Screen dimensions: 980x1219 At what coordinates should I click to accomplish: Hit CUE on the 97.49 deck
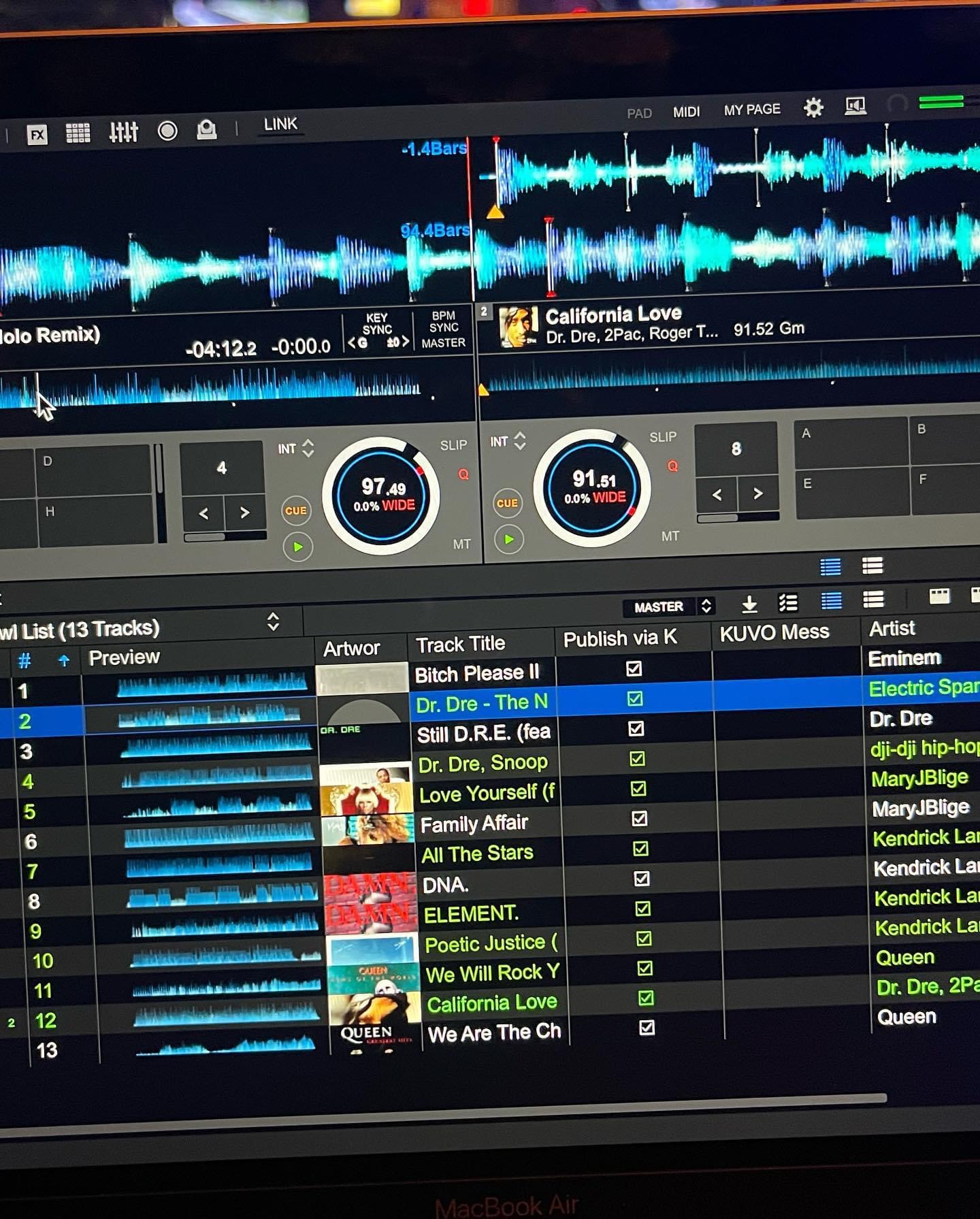pos(296,510)
